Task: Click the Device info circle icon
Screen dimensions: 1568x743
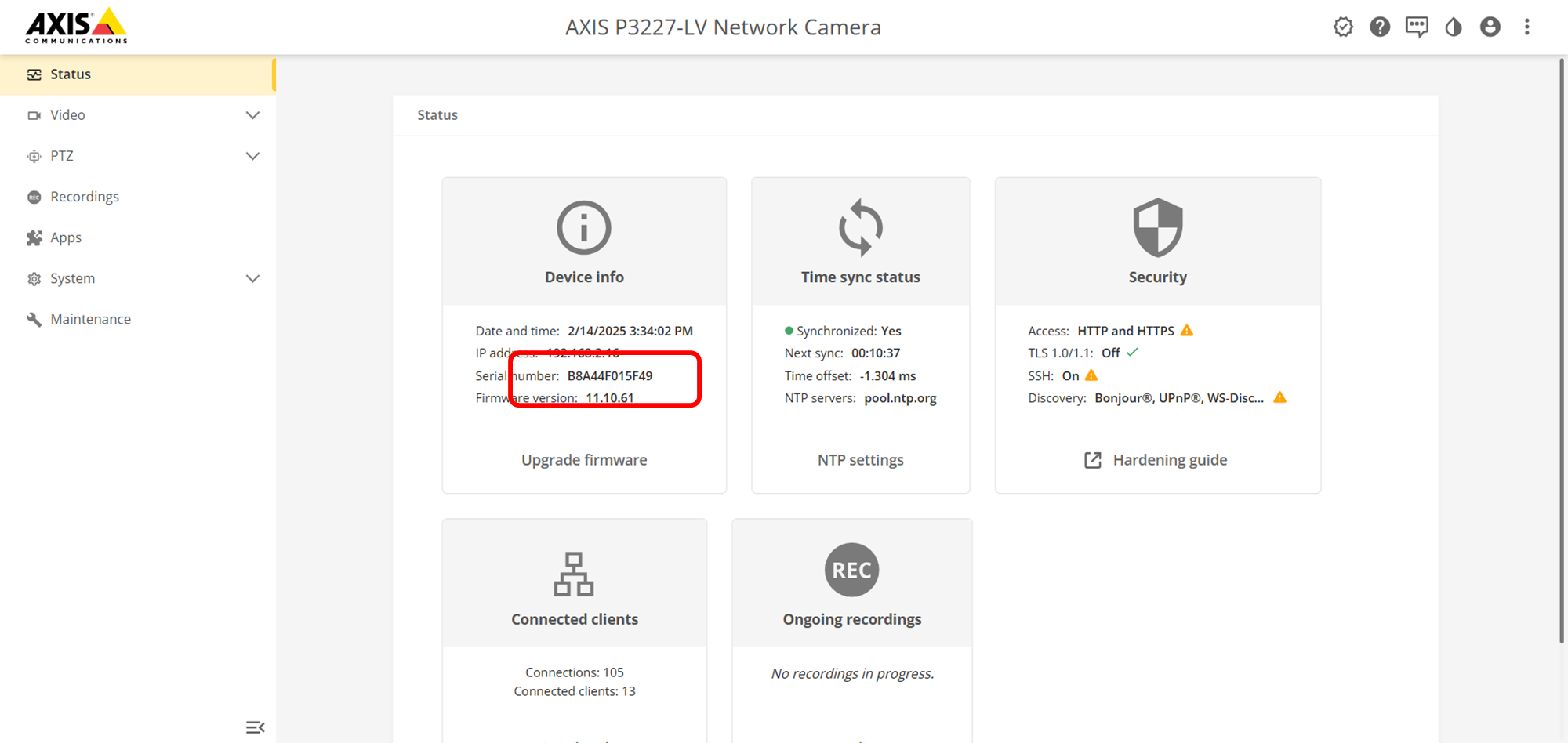Action: point(584,228)
